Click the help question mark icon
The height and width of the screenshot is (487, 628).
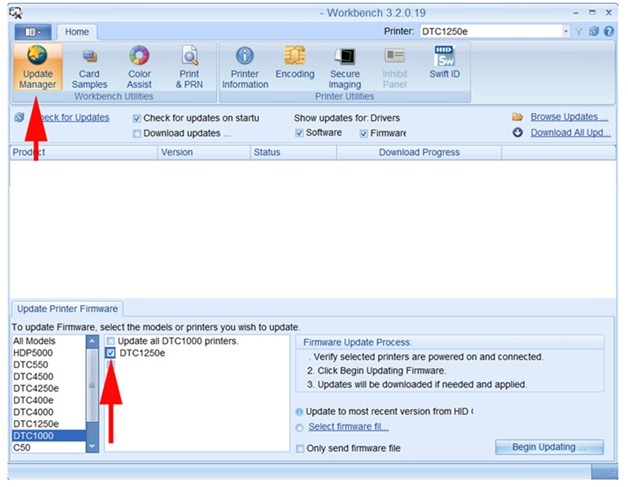click(x=609, y=31)
